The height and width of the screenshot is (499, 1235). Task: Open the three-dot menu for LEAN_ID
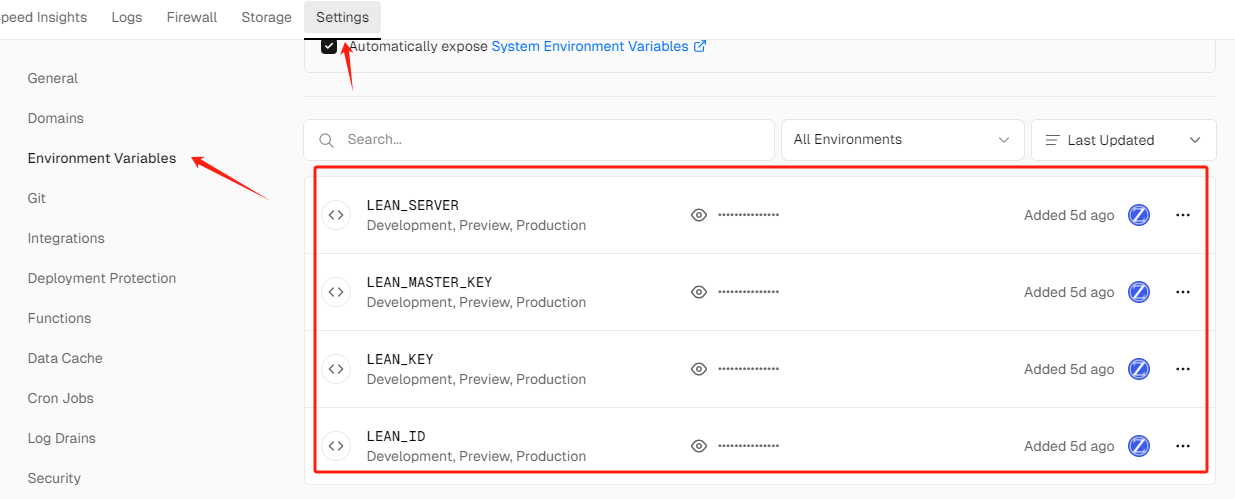click(1182, 446)
